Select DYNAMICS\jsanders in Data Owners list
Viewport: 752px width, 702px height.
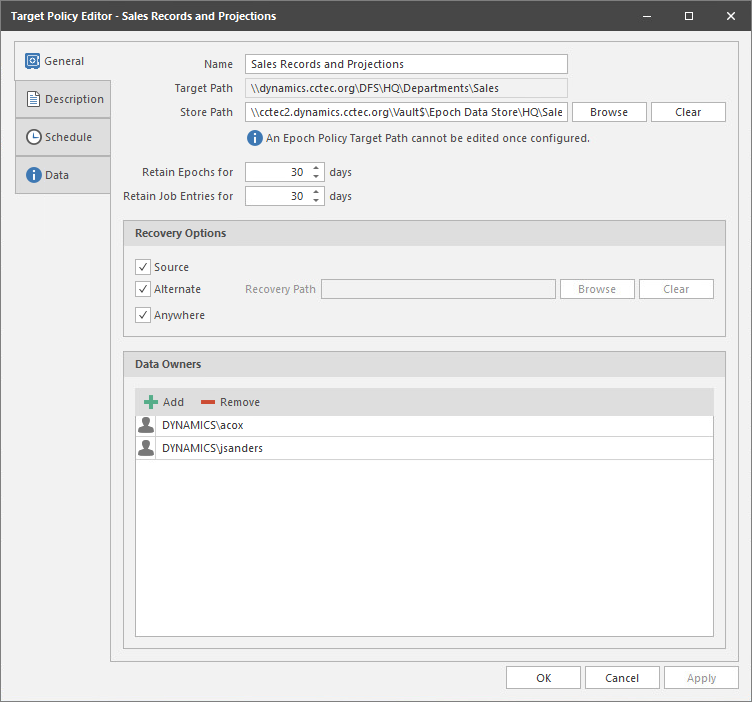pos(212,449)
